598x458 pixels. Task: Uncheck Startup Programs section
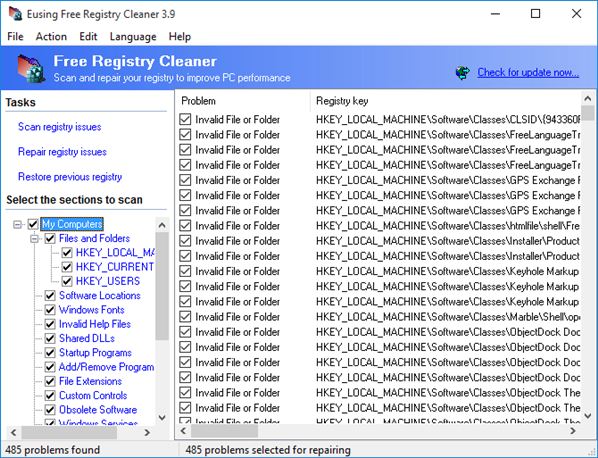(50, 353)
